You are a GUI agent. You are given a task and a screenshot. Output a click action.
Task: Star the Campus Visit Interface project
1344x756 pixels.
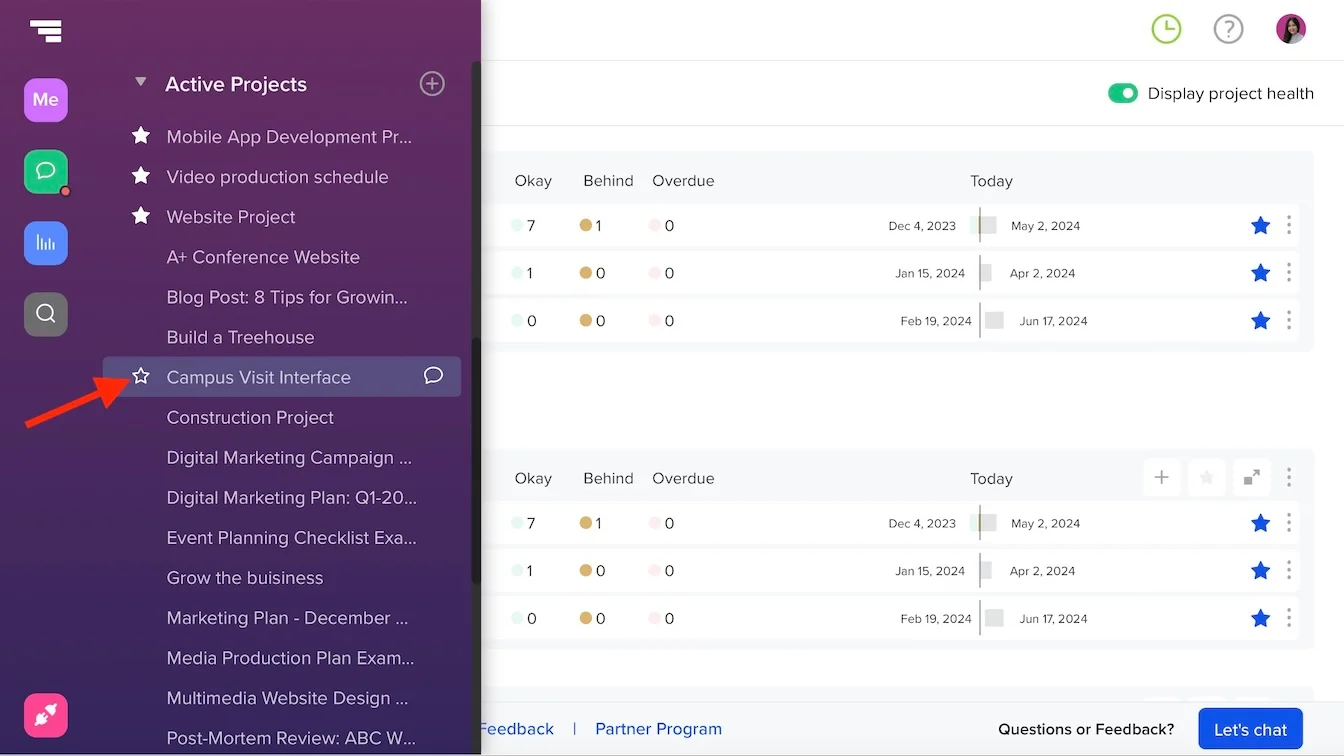(x=140, y=376)
